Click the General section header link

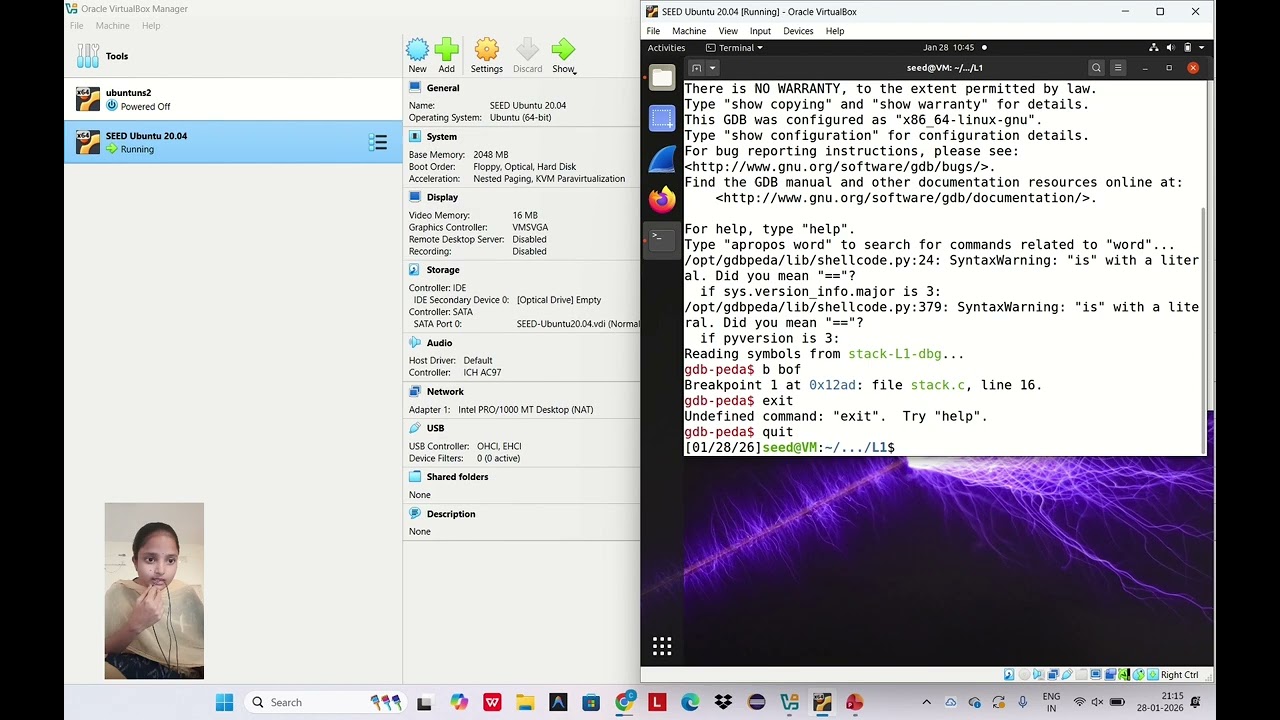point(443,88)
